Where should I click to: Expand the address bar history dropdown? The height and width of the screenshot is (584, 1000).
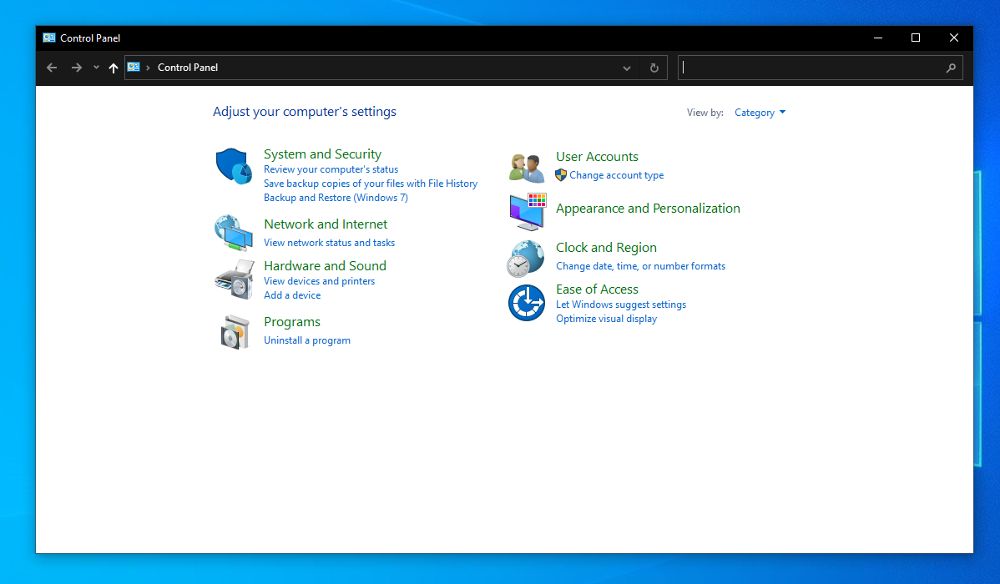click(x=627, y=68)
